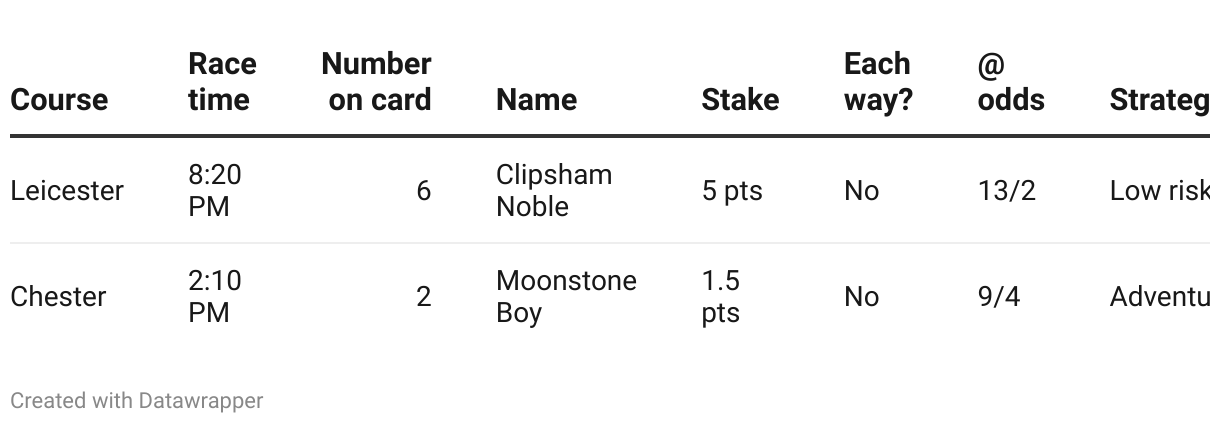
Task: Click the 1.5 pts stake cell
Action: 721,297
